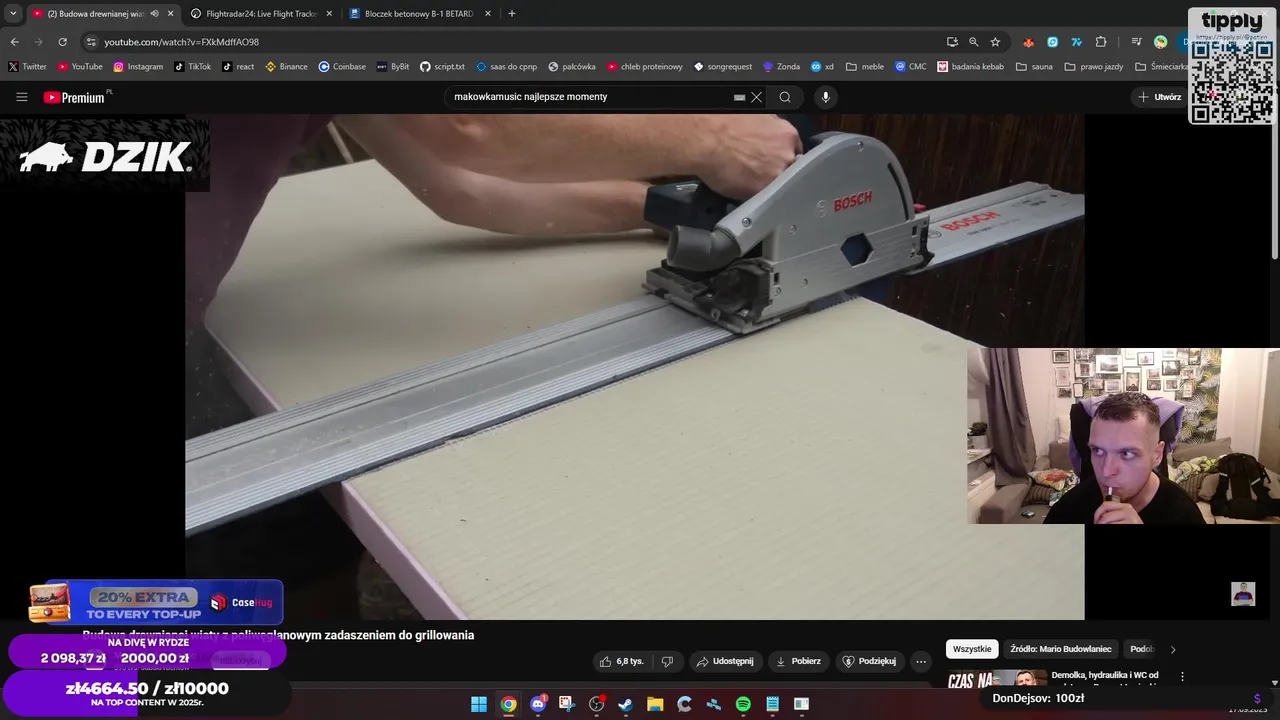Close the Flightradar24 tab
Image resolution: width=1280 pixels, height=720 pixels.
pos(329,14)
